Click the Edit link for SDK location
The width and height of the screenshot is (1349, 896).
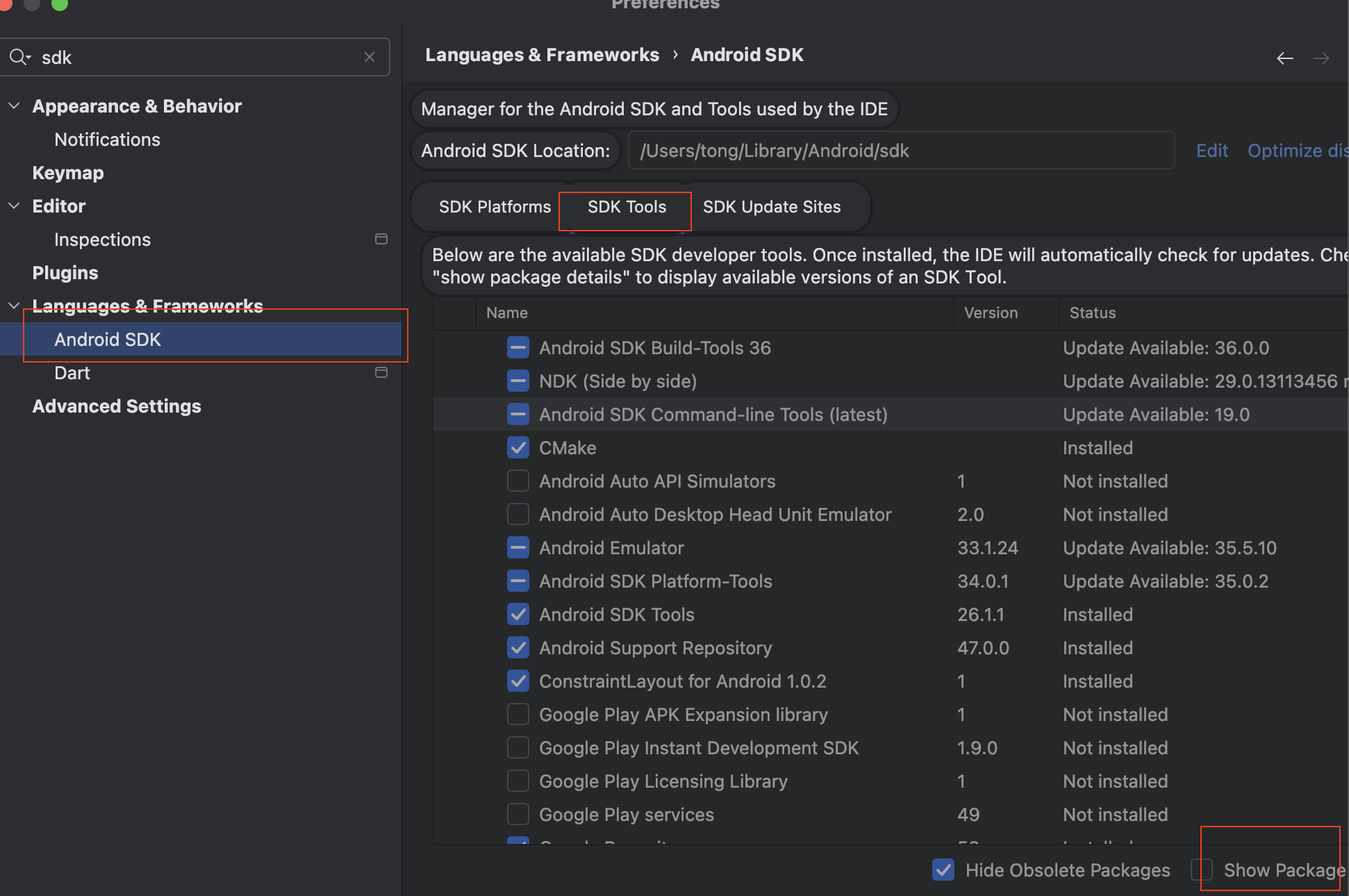pos(1211,151)
